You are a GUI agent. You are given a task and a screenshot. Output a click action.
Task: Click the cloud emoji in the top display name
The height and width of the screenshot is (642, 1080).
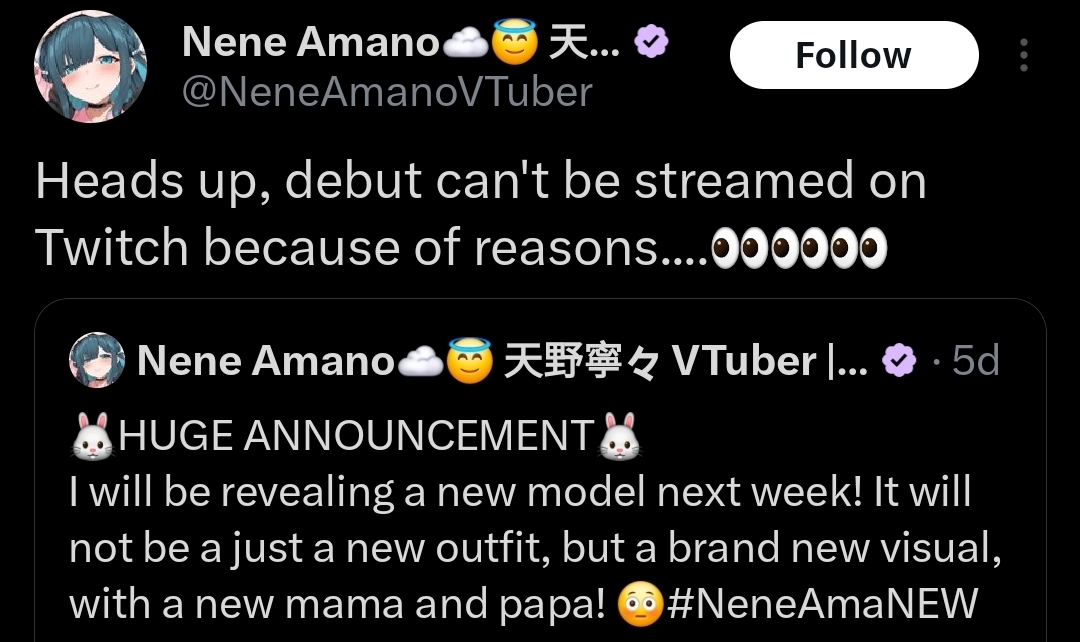(465, 43)
